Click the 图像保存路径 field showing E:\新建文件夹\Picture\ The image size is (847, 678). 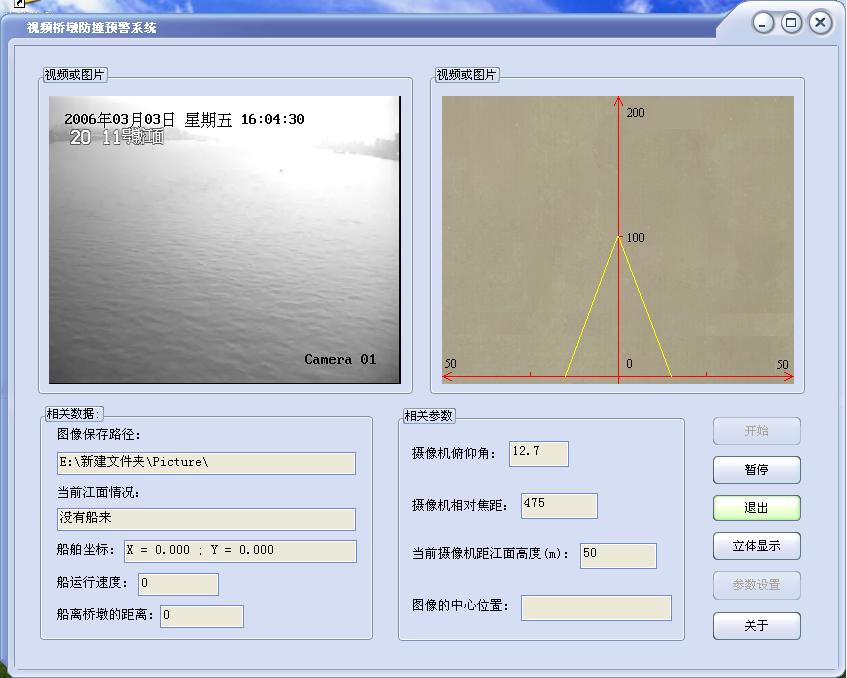tap(206, 463)
